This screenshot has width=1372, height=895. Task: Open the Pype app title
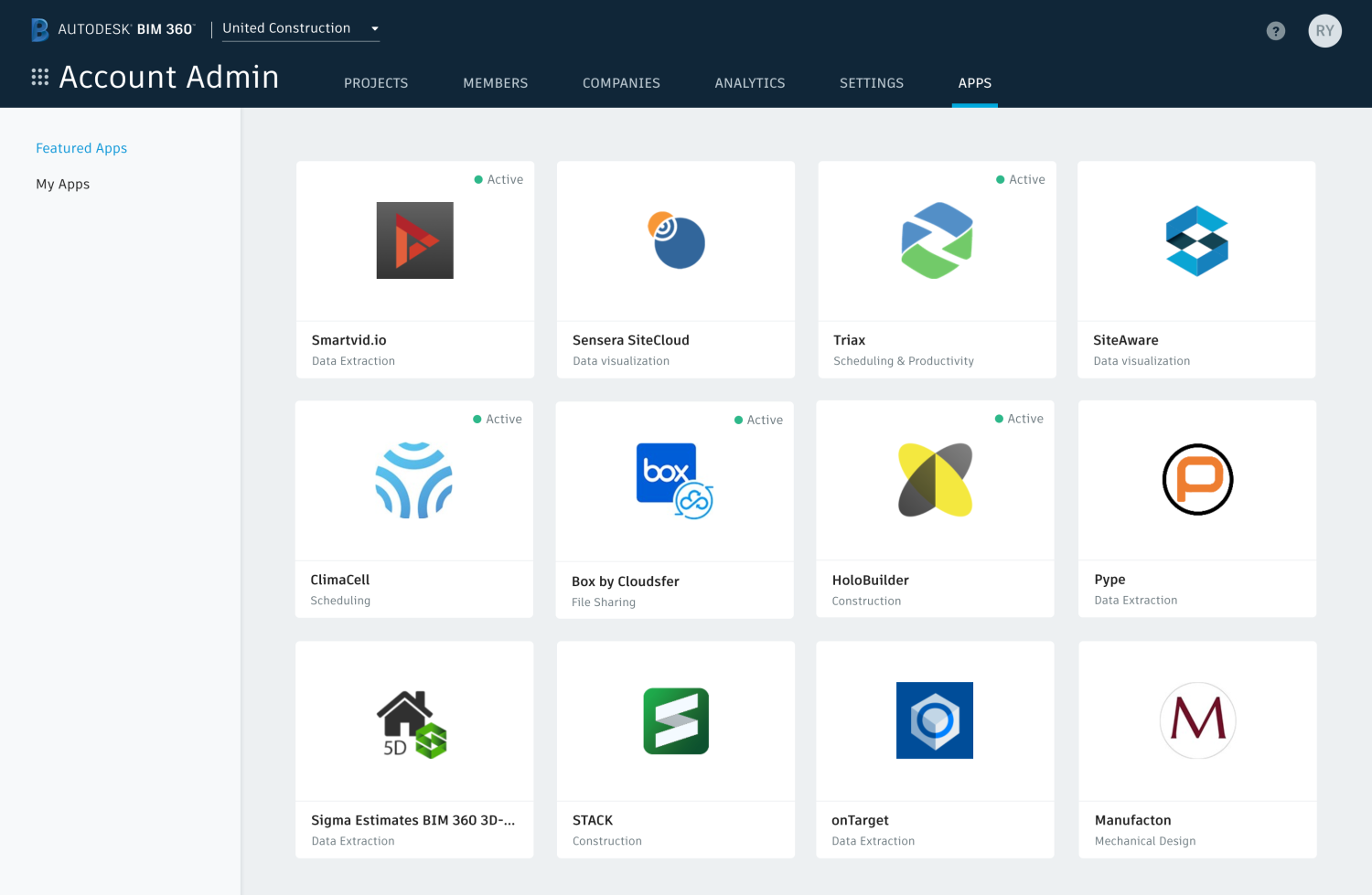click(1109, 580)
